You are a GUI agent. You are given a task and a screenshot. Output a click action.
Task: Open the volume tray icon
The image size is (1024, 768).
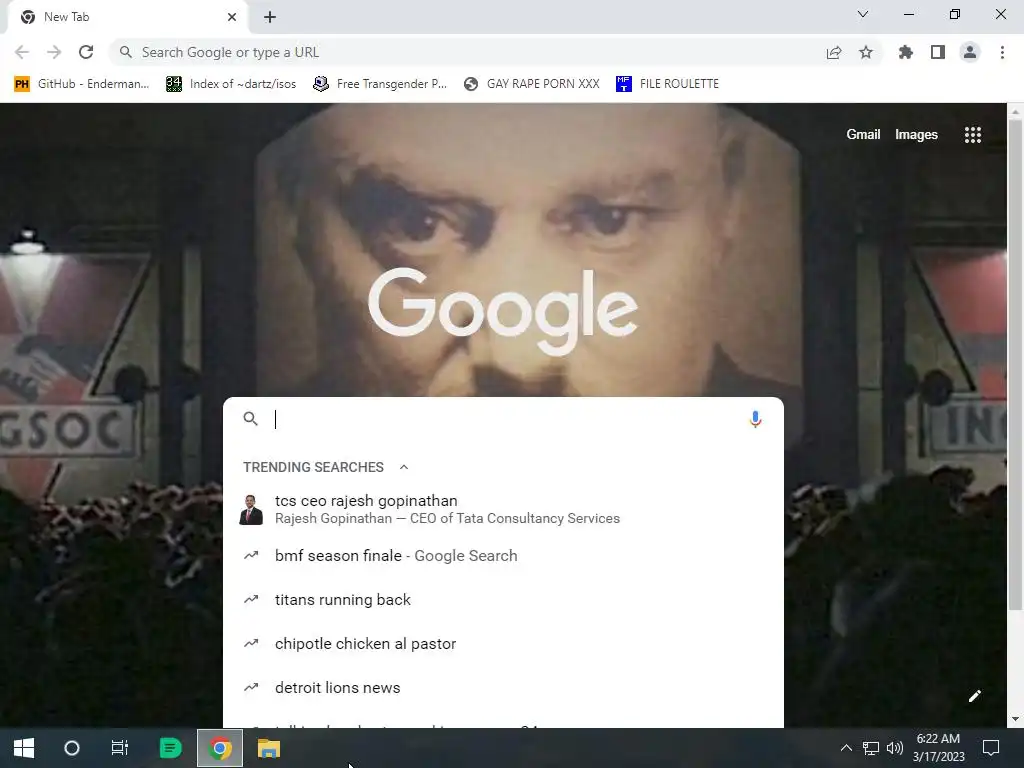895,748
